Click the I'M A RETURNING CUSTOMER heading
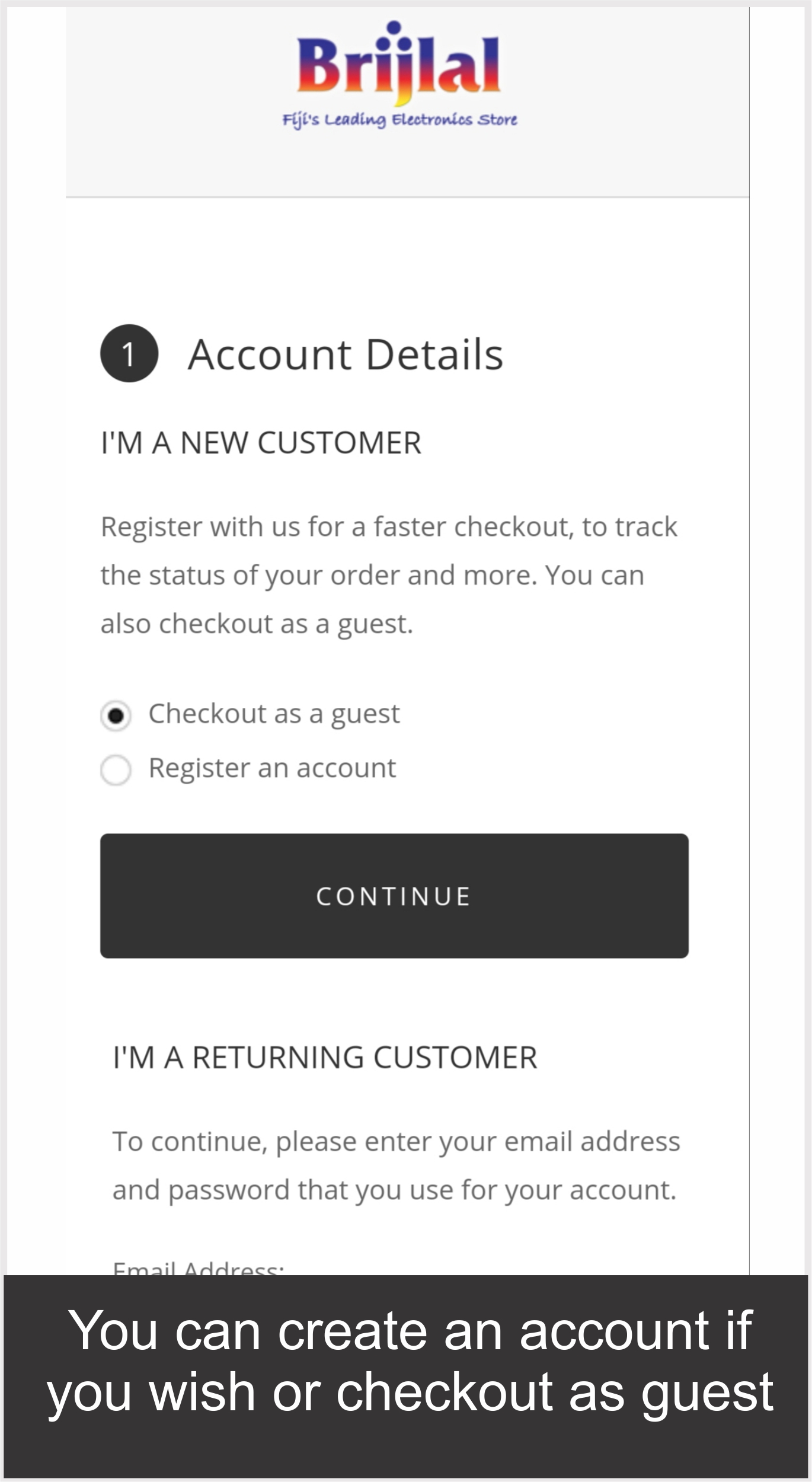812x1482 pixels. tap(325, 1058)
